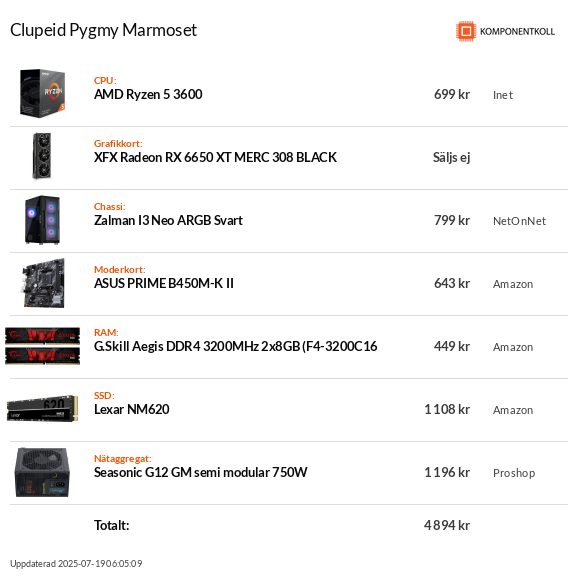The width and height of the screenshot is (577, 577).
Task: Open the G.Skill Aegis RAM sticks image
Action: pyautogui.click(x=43, y=346)
